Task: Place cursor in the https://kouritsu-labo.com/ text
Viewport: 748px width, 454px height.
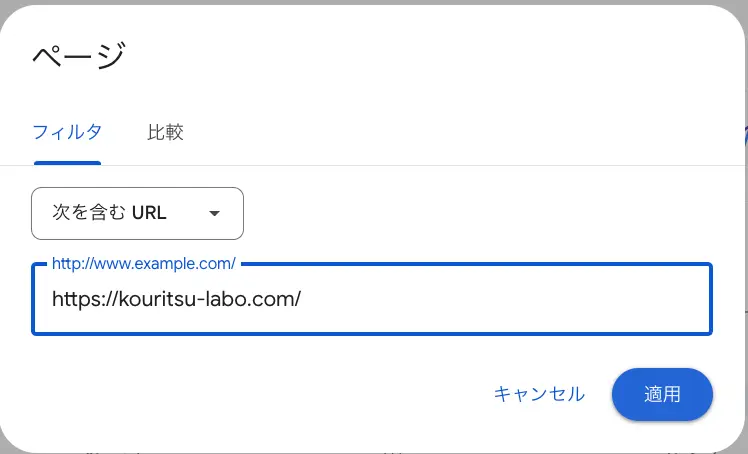Action: (177, 299)
